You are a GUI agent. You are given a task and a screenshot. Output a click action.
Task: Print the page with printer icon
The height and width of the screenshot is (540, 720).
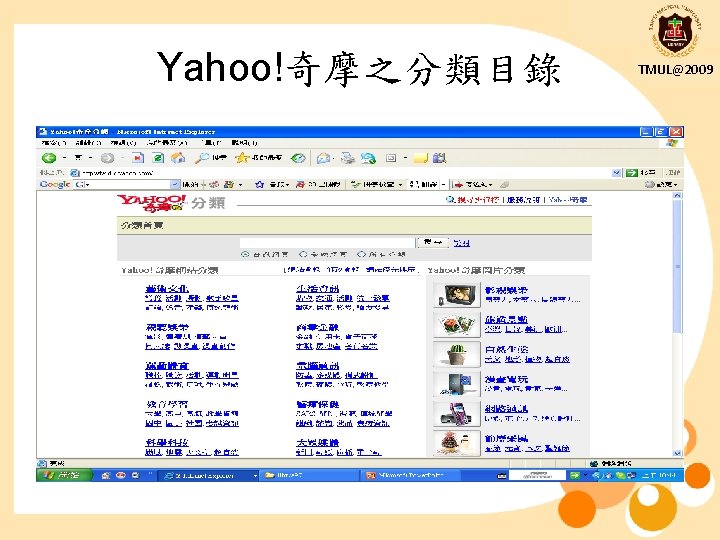coord(348,158)
